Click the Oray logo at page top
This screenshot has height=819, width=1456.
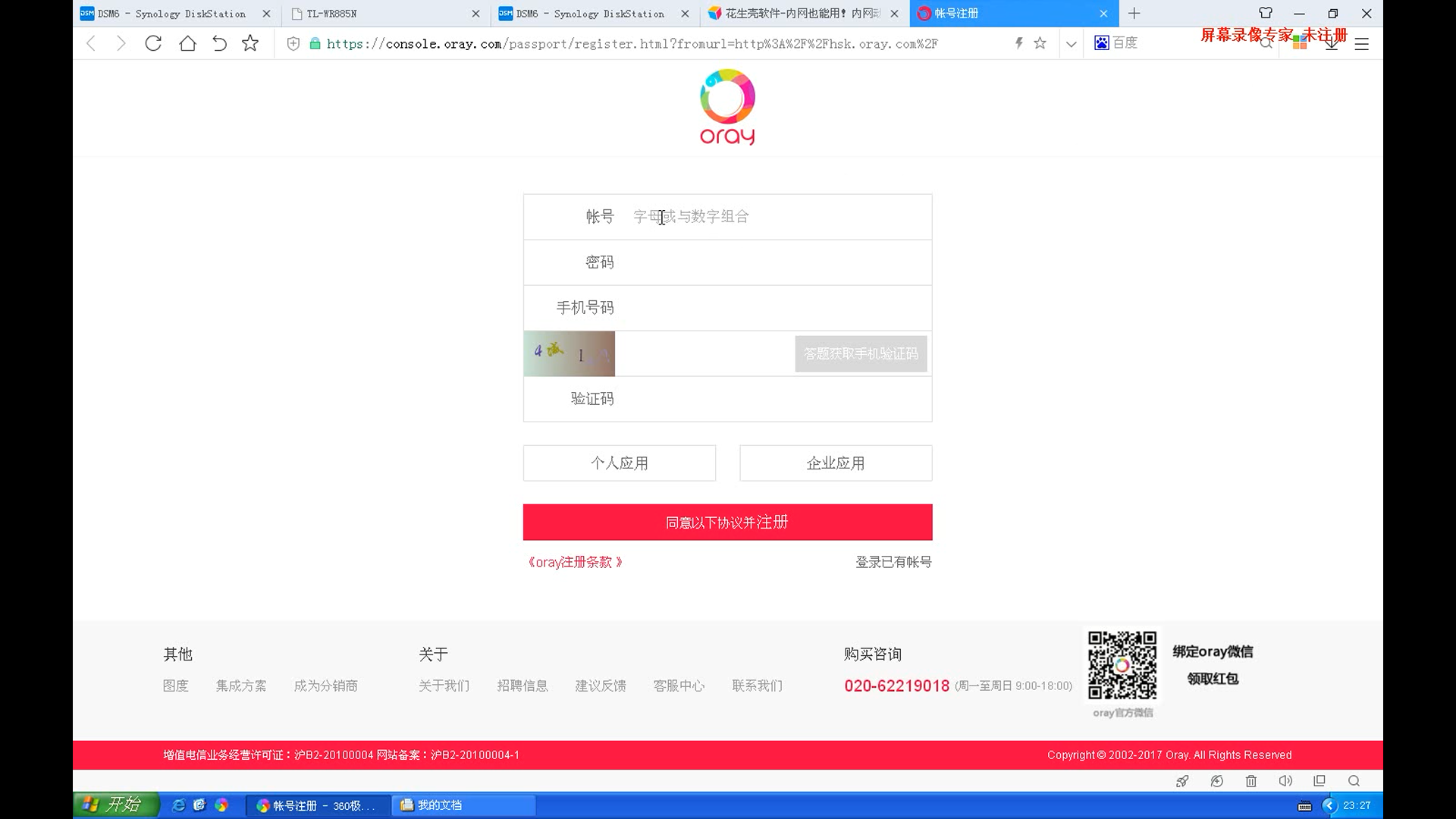click(727, 107)
